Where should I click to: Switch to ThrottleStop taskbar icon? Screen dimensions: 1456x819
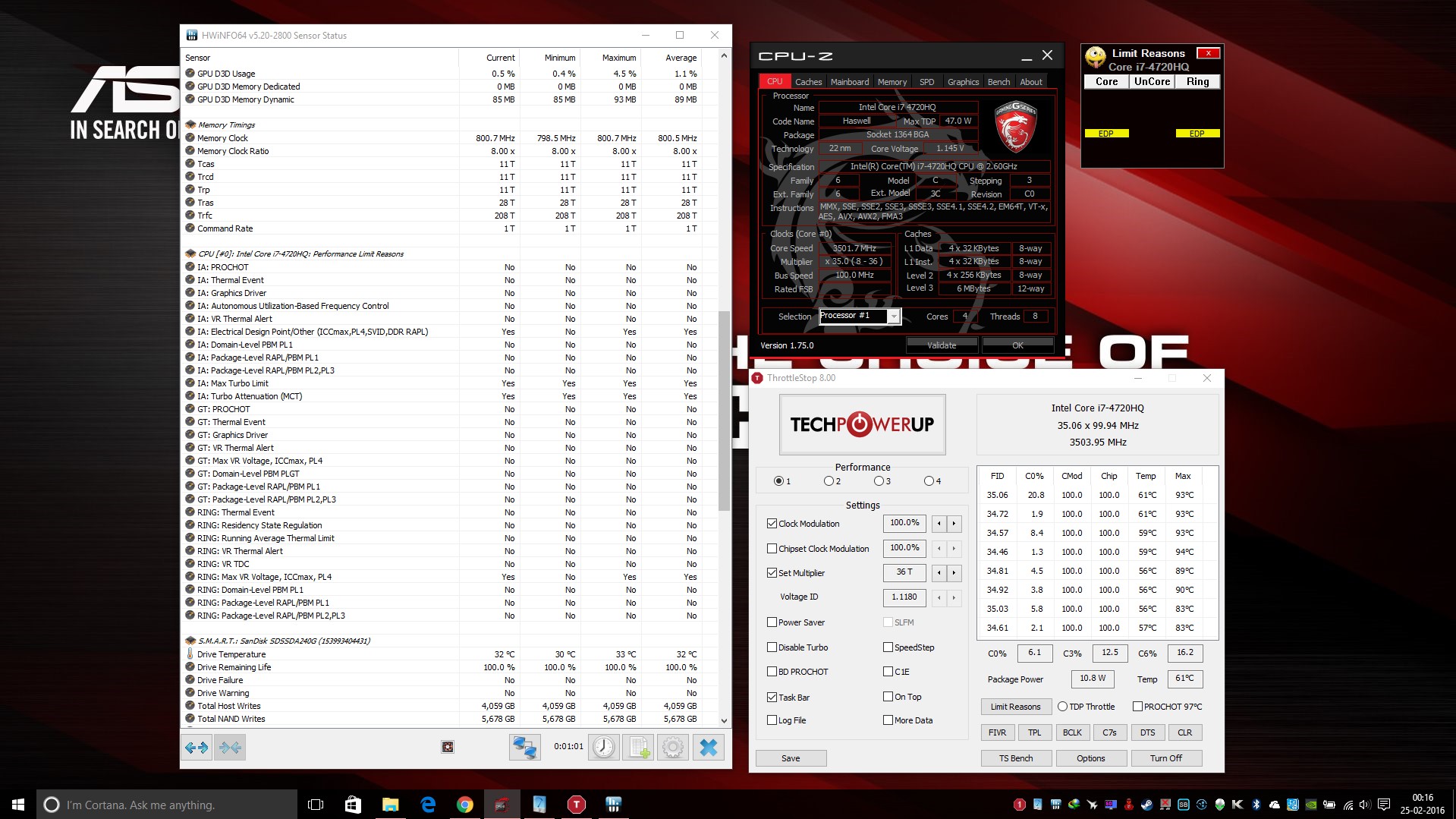pos(577,805)
